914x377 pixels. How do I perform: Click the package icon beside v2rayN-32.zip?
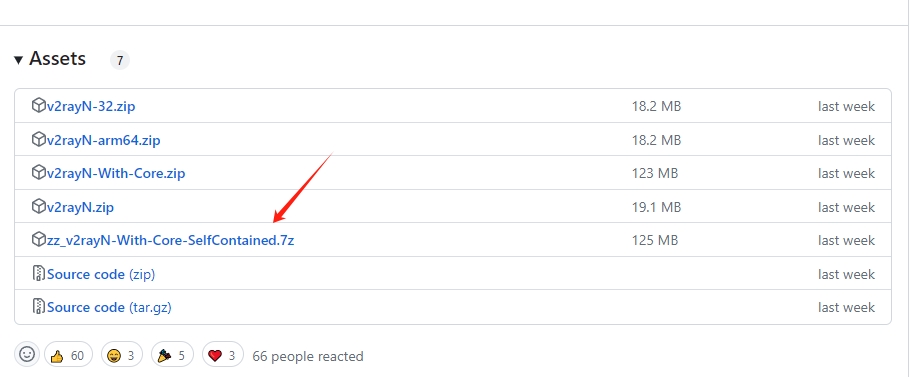[38, 106]
